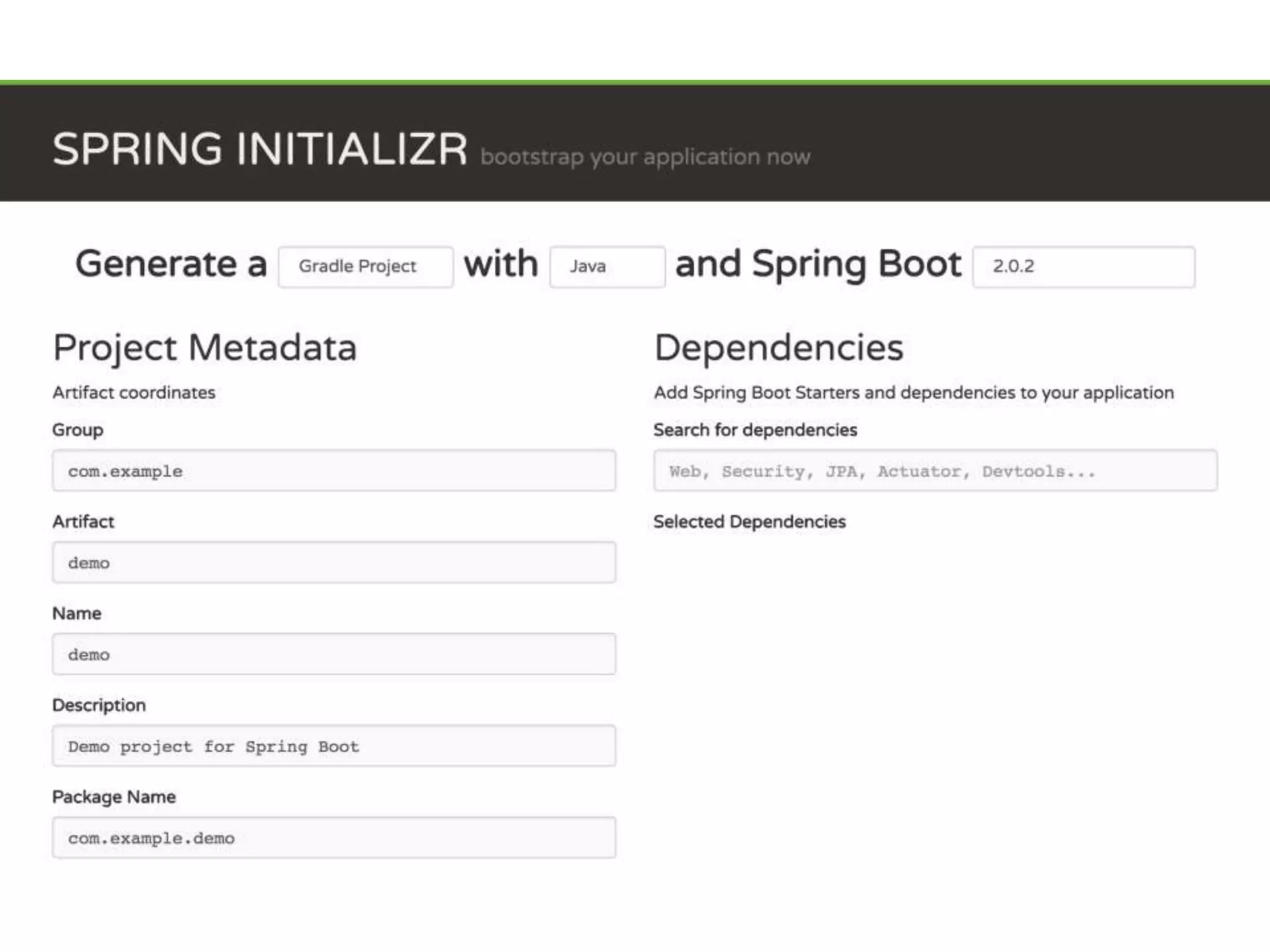The width and height of the screenshot is (1270, 952).
Task: Click the Group field label
Action: tap(78, 430)
